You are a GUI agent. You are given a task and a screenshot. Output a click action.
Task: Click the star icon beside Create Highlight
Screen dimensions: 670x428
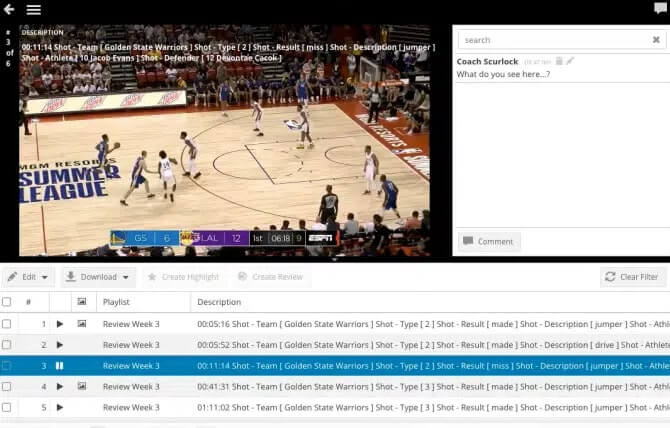pyautogui.click(x=152, y=277)
